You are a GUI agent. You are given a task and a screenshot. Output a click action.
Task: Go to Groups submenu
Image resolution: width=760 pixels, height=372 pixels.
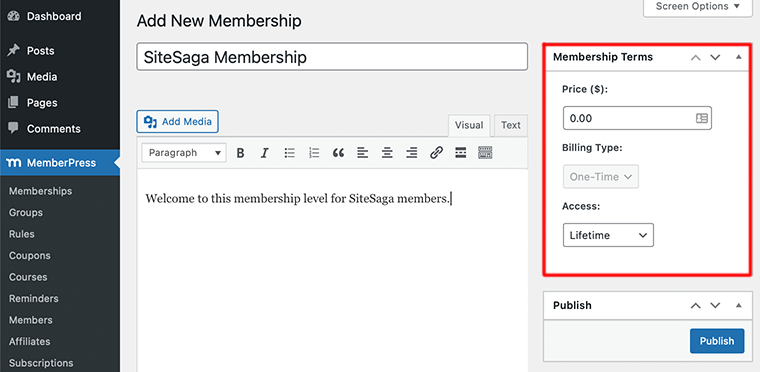(x=26, y=212)
